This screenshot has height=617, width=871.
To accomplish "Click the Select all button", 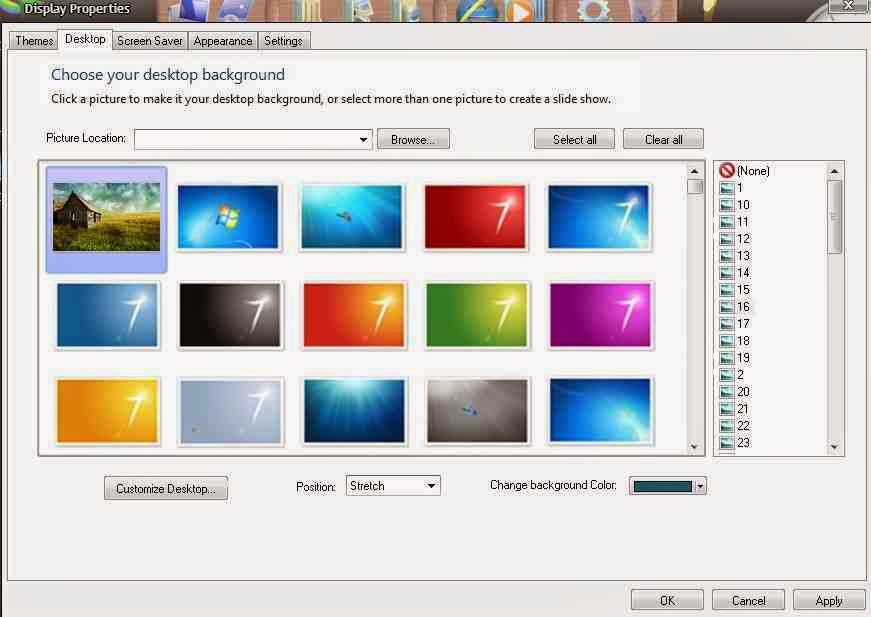I will coord(574,139).
